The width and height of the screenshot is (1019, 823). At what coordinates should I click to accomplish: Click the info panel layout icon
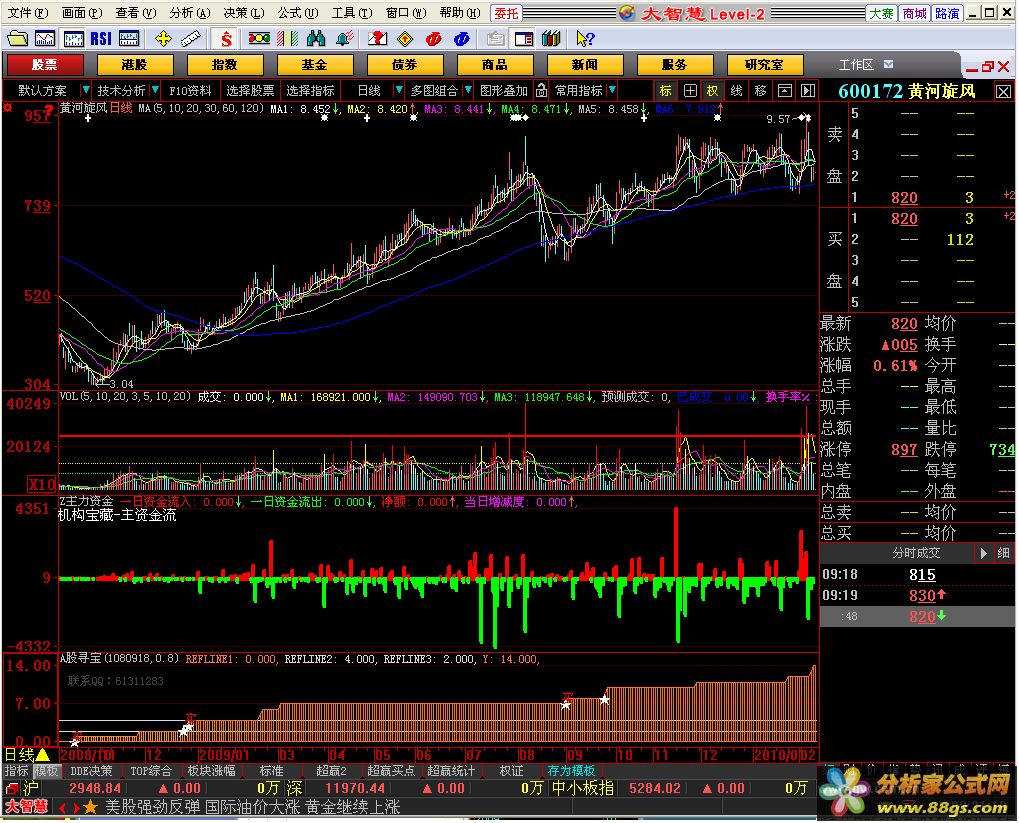[523, 39]
